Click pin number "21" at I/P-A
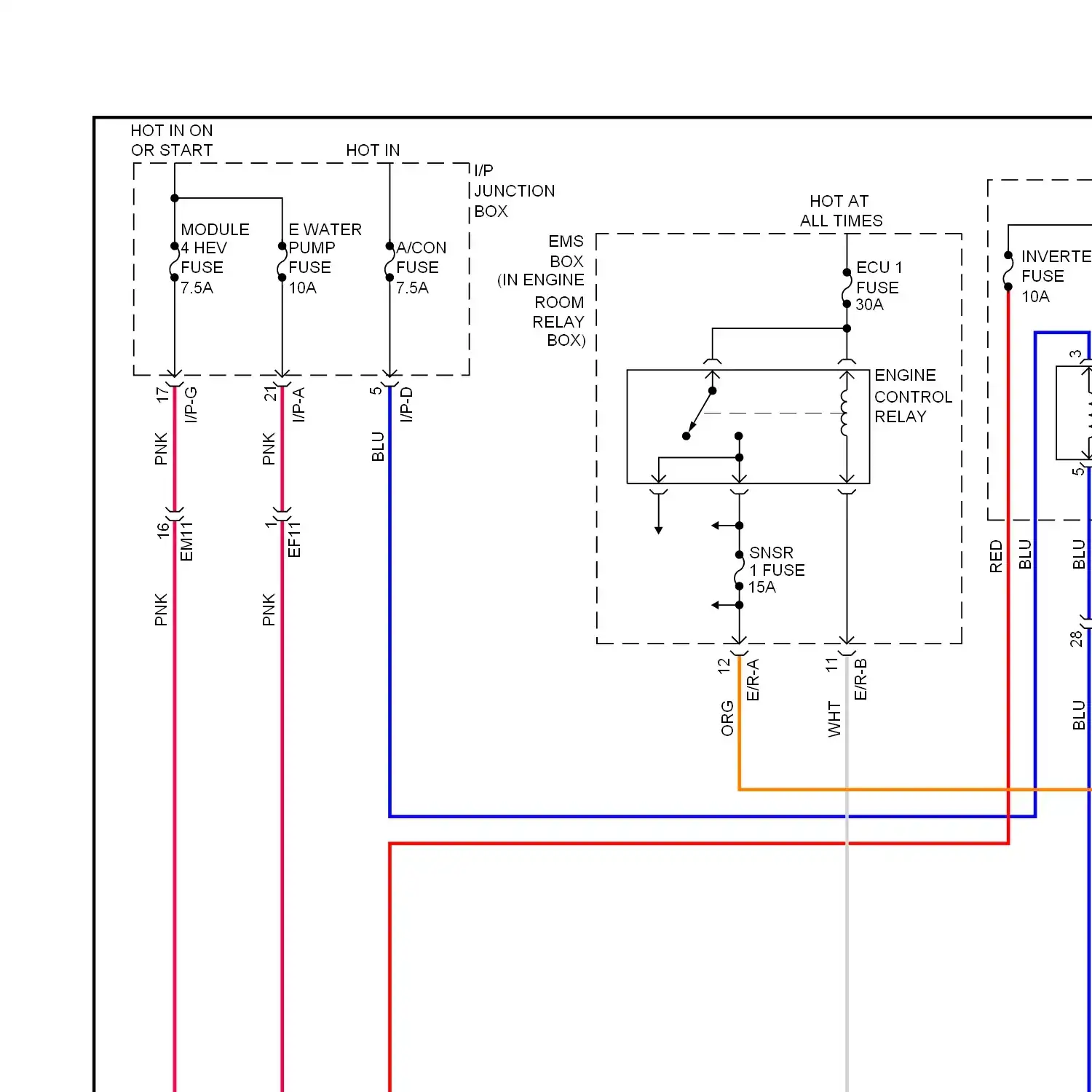Image resolution: width=1092 pixels, height=1092 pixels. (270, 395)
